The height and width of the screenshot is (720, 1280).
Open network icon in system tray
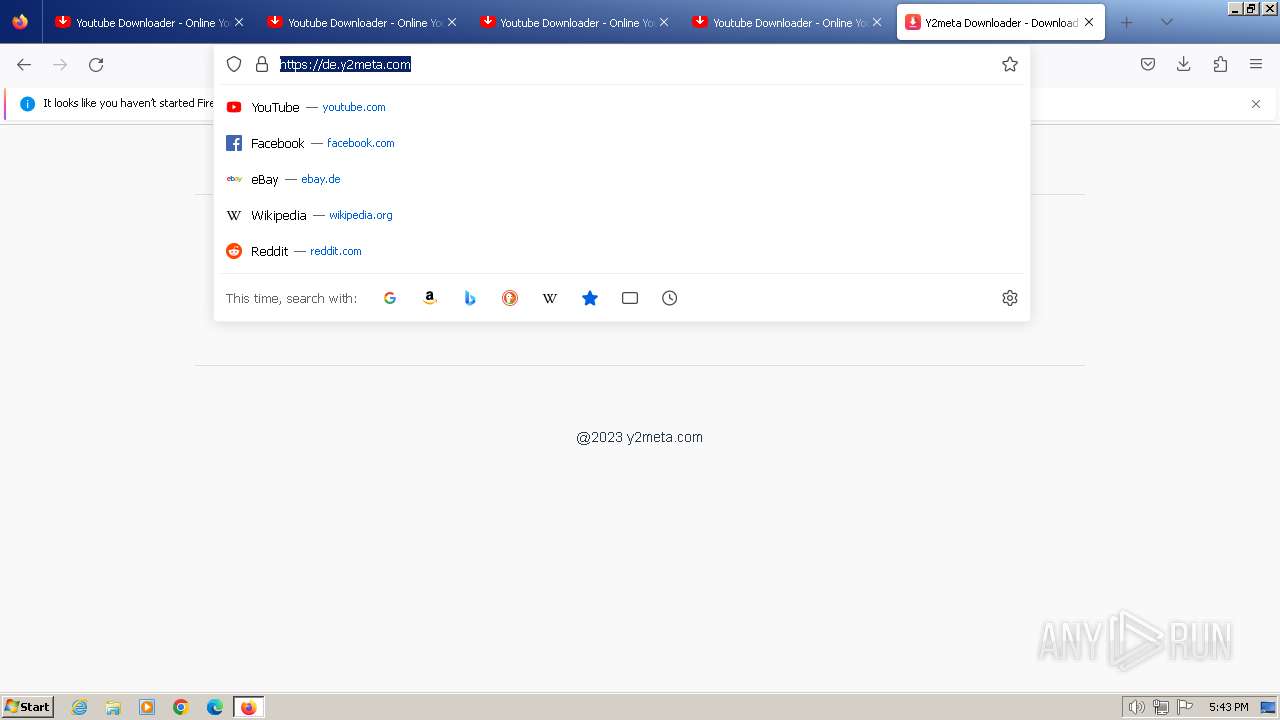[x=1161, y=707]
